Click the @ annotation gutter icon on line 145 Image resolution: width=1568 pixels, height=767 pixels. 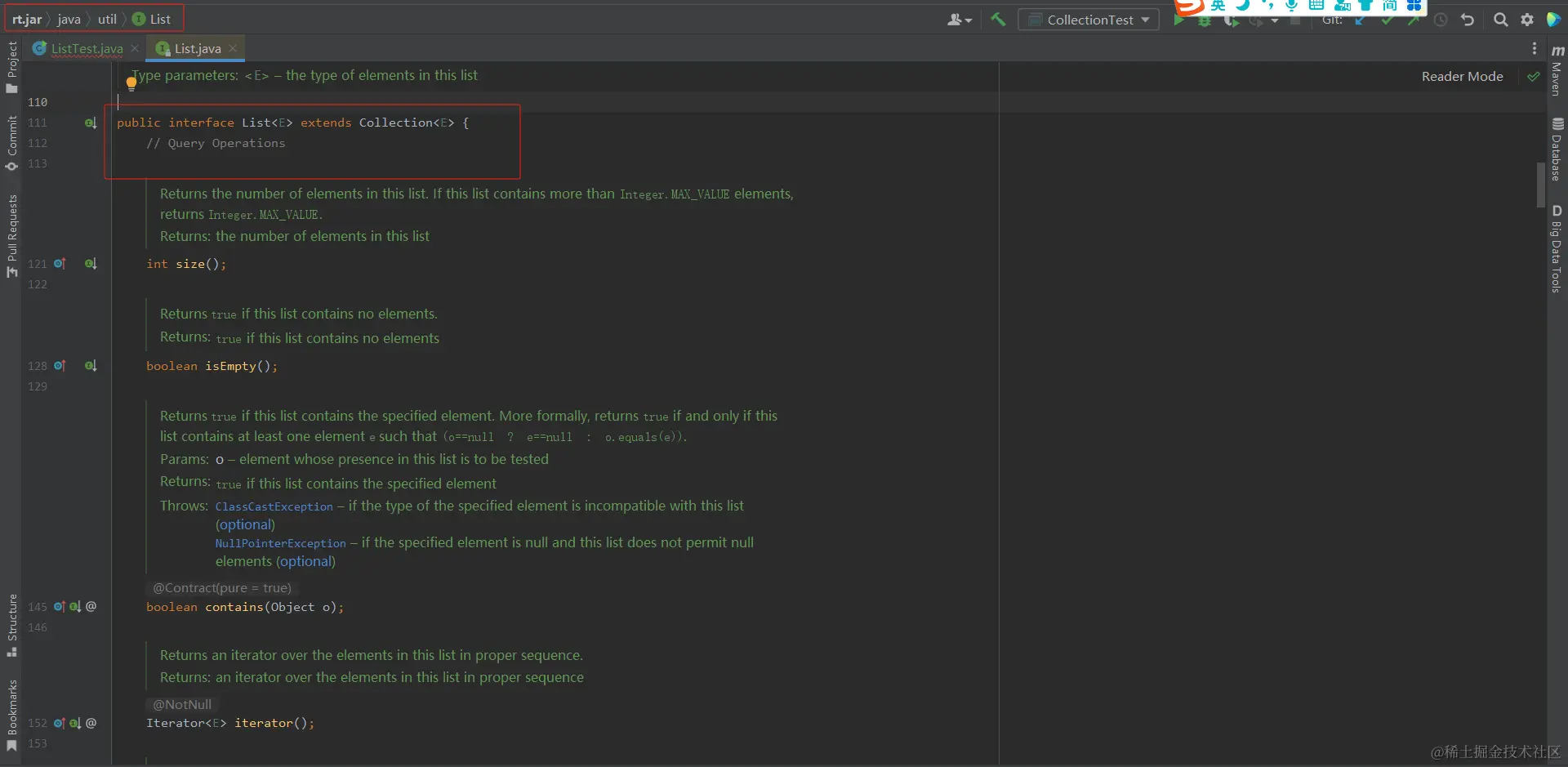(91, 607)
